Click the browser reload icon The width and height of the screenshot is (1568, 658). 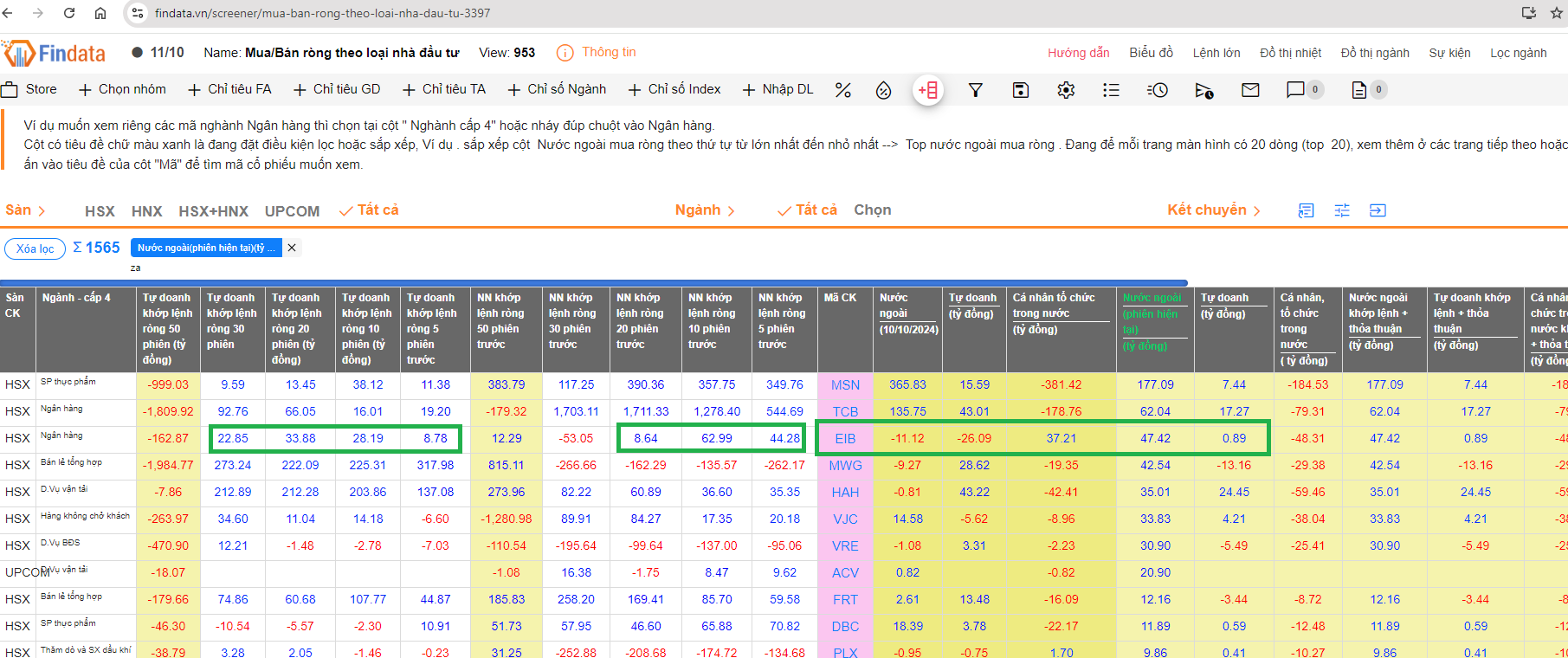(x=69, y=13)
